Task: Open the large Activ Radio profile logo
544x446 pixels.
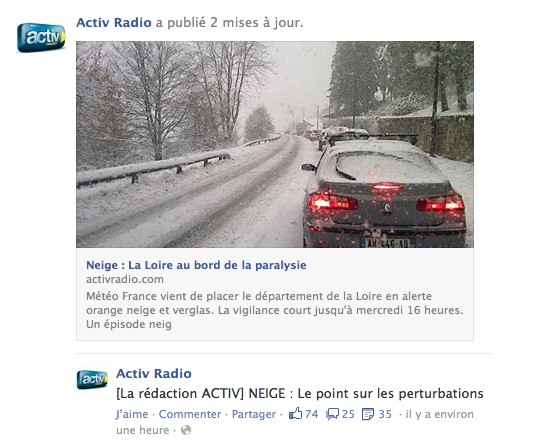Action: 41,37
